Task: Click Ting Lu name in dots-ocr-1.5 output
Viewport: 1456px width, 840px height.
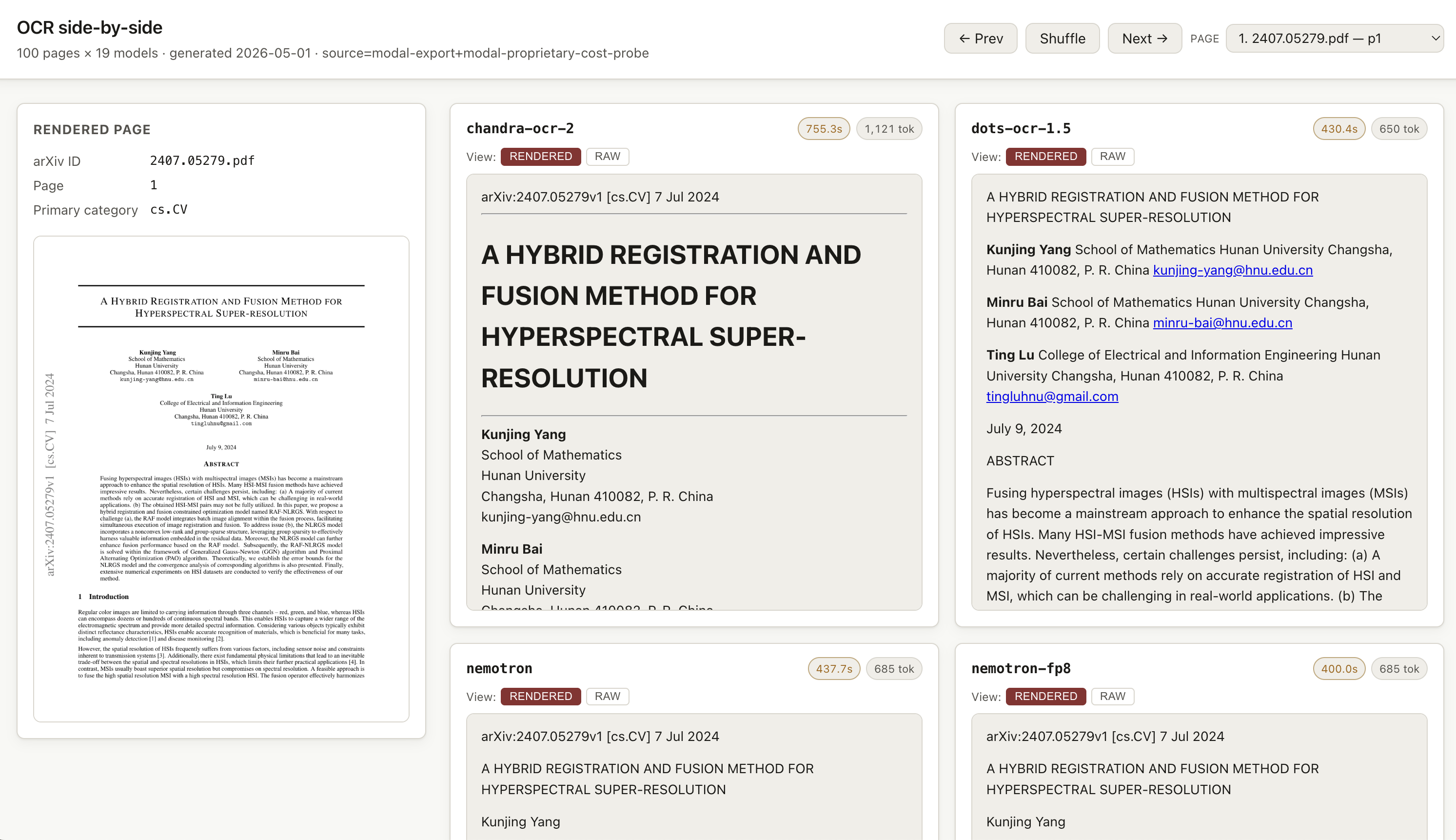Action: click(1010, 355)
